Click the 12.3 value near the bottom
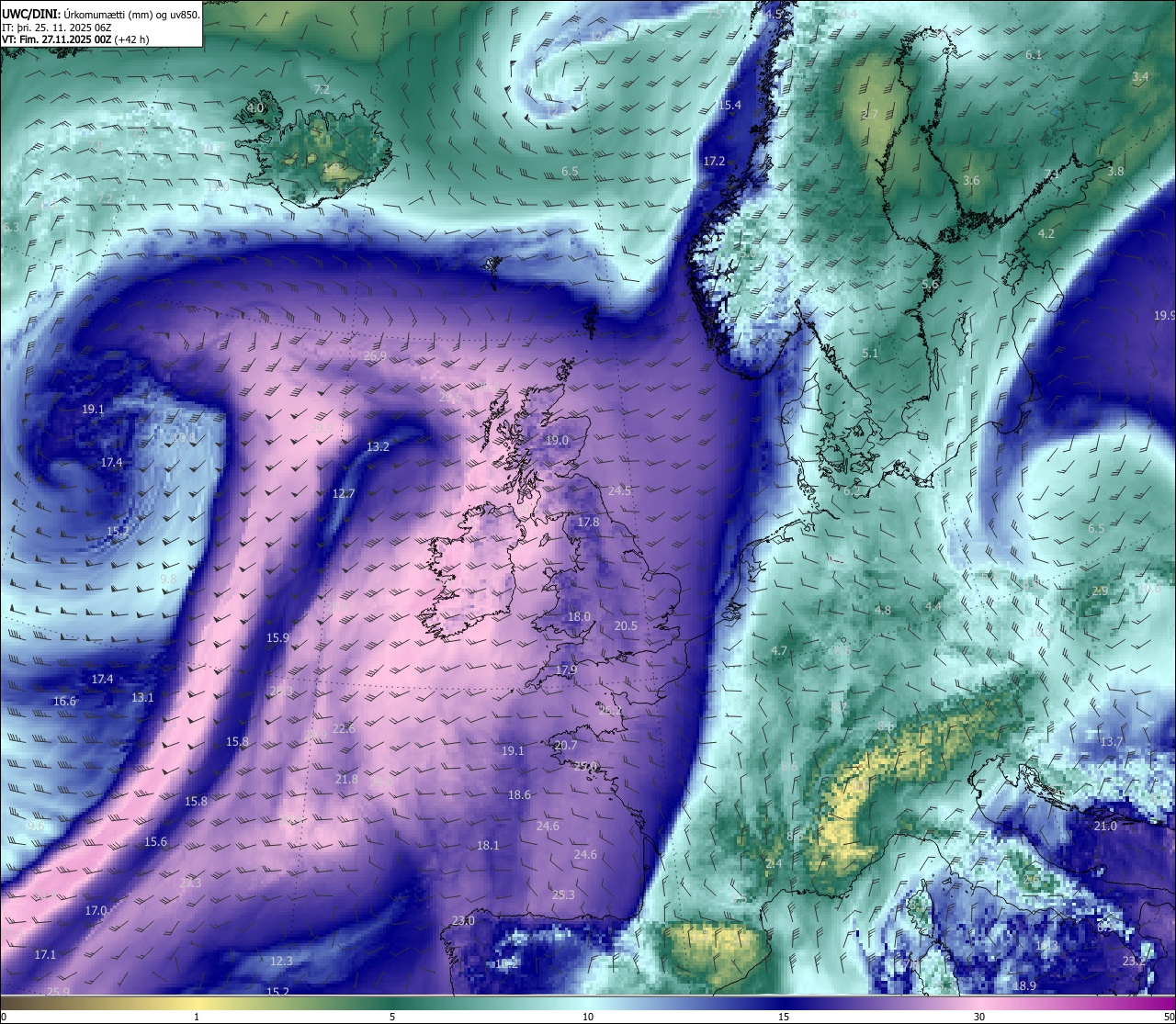The height and width of the screenshot is (1024, 1176). 281,962
